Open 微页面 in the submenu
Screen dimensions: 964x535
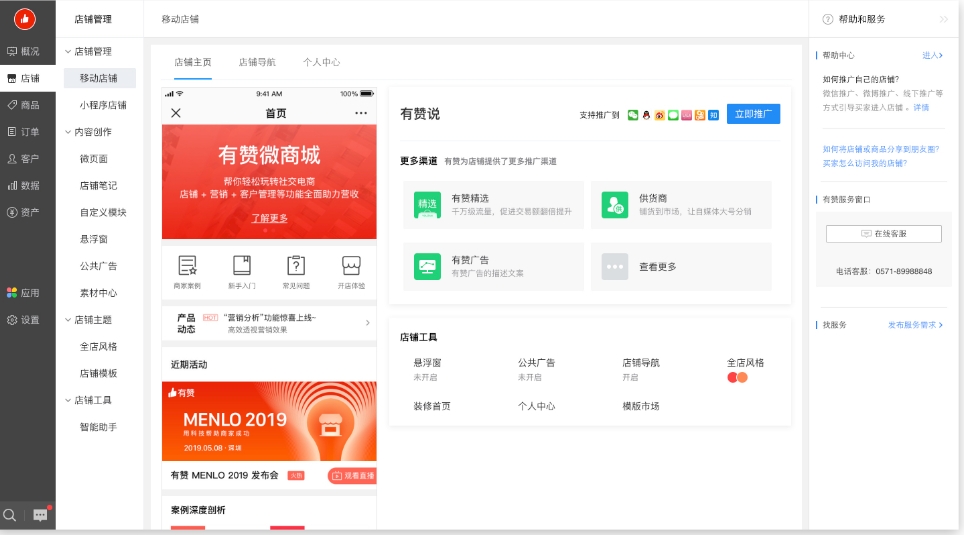(x=93, y=159)
